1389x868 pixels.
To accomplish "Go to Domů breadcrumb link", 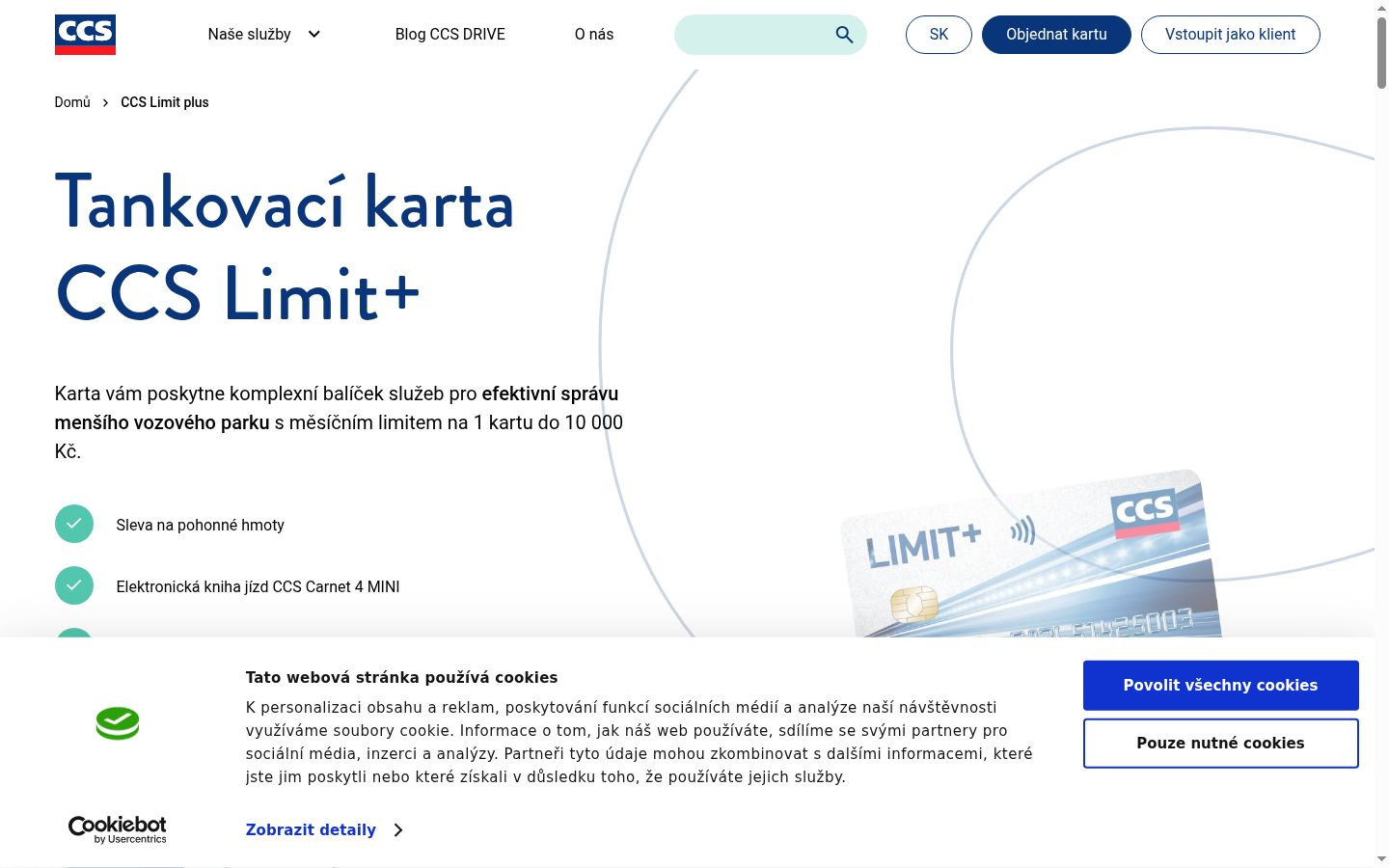I will click(72, 102).
